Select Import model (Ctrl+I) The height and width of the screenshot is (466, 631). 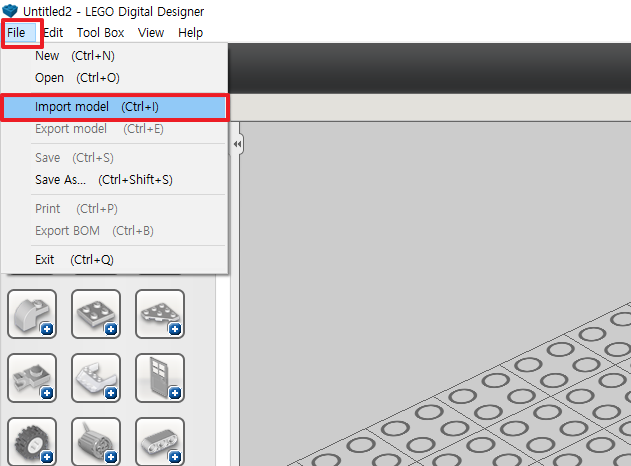click(x=114, y=107)
